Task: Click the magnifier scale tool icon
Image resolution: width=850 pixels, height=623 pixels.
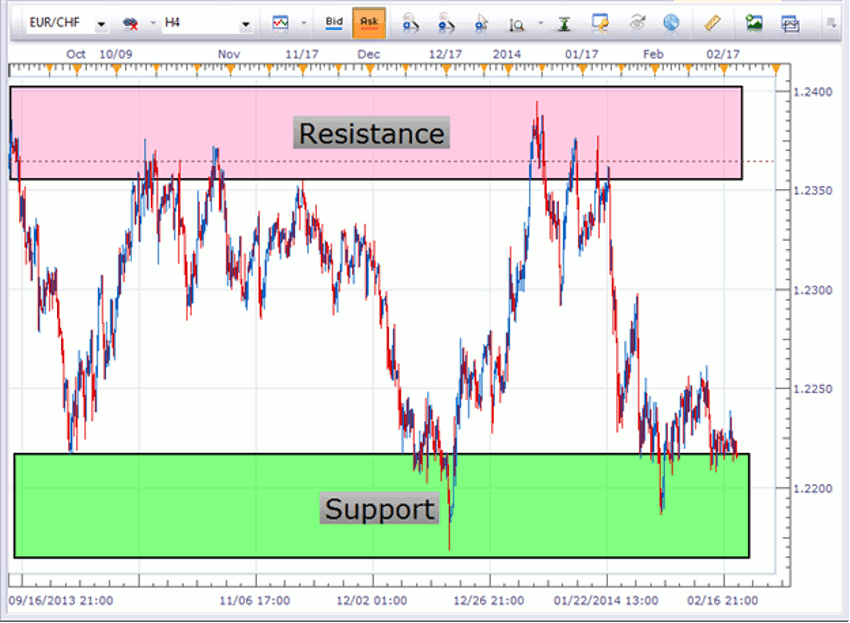Action: (x=517, y=24)
